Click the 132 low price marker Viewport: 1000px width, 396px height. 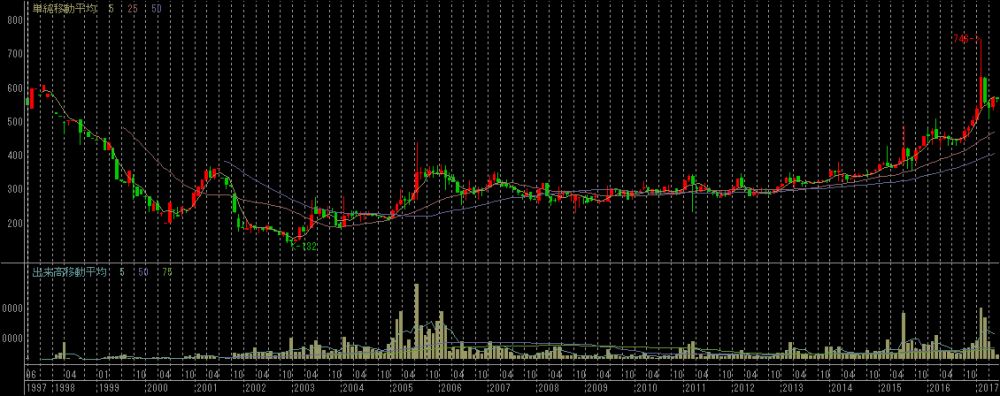click(307, 246)
